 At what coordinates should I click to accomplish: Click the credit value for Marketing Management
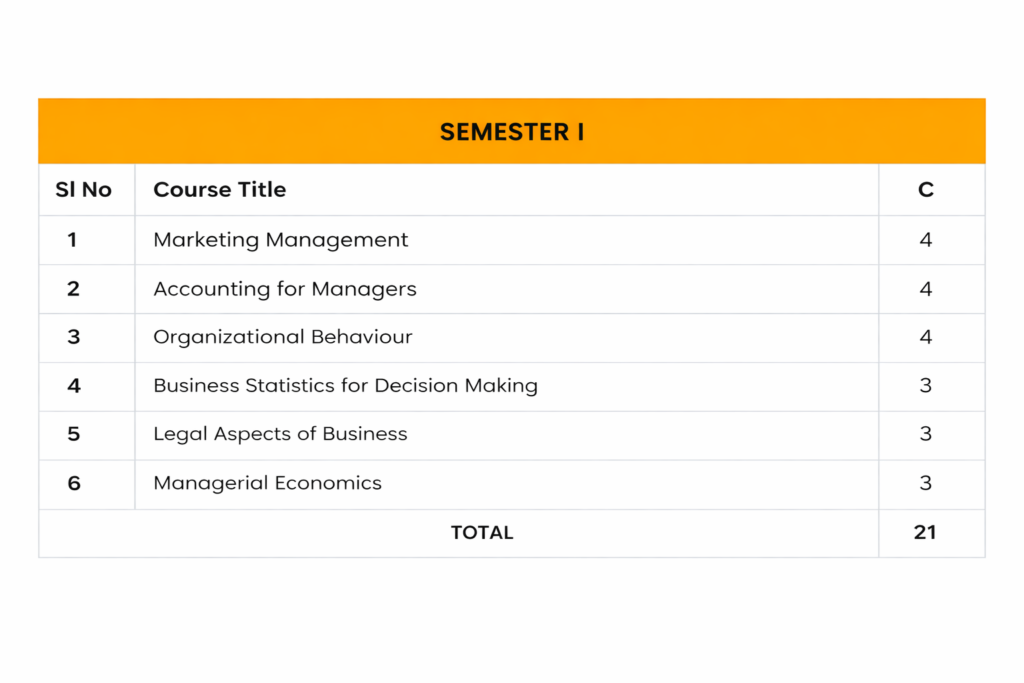[x=925, y=240]
